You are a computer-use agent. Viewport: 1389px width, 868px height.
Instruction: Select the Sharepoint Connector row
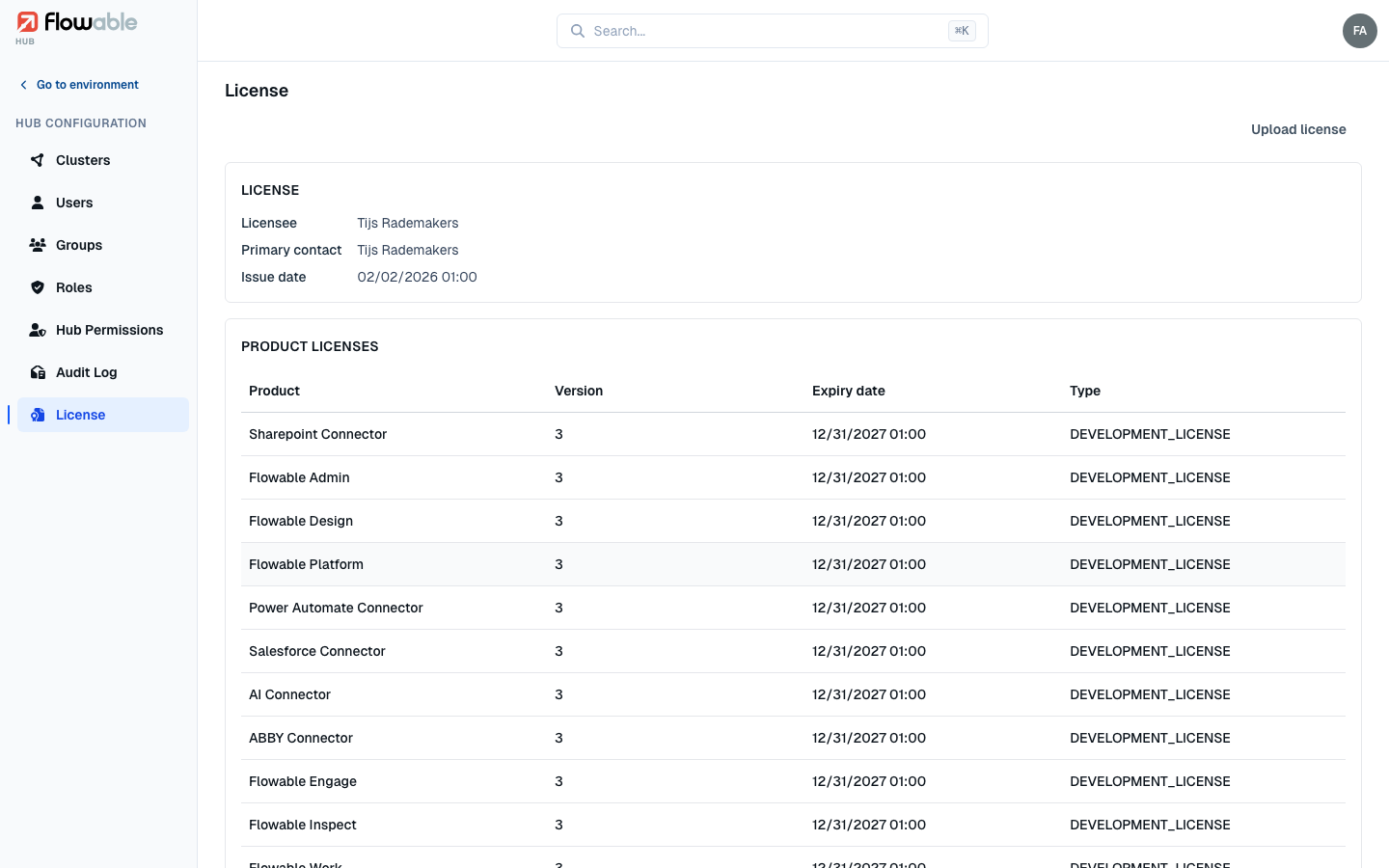793,434
